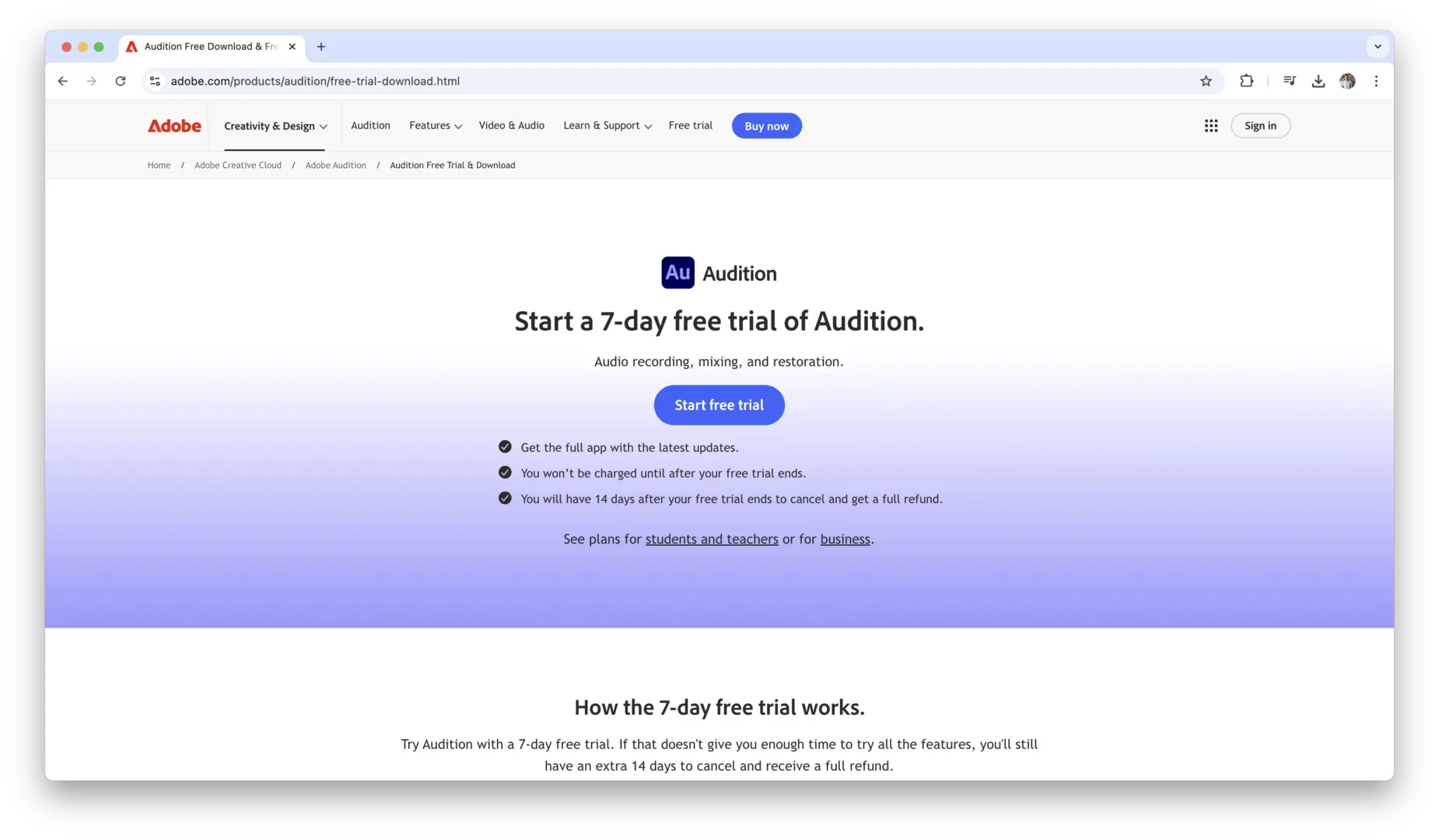Click the Start free trial button

coord(719,405)
